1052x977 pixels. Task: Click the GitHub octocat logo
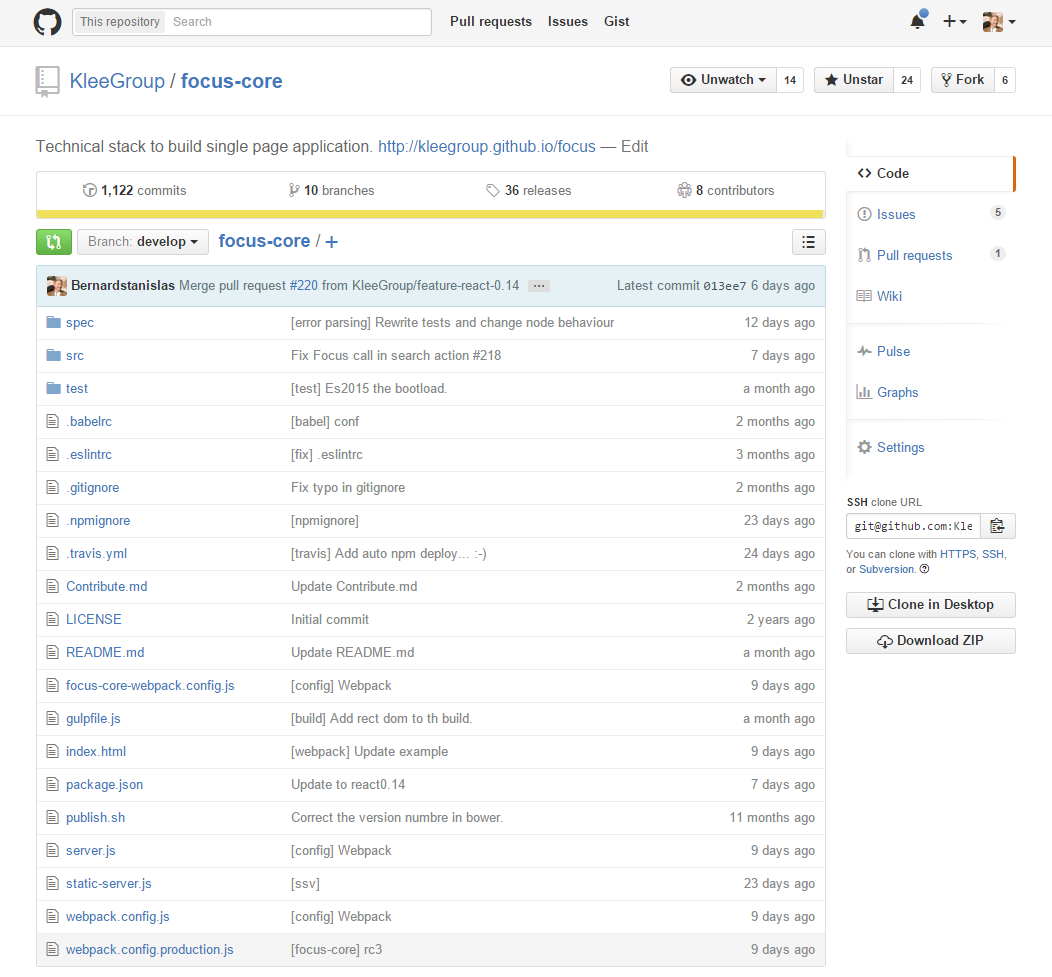pos(47,22)
